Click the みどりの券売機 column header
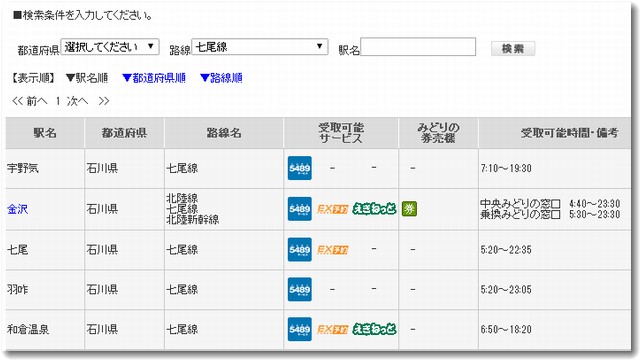The image size is (640, 360). (438, 133)
